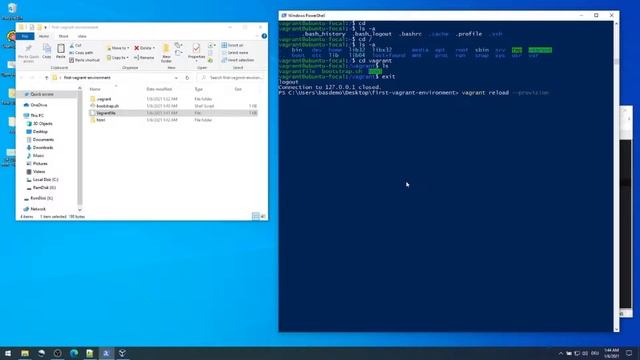
Task: Click Invert selection in the ribbon
Action: (x=238, y=60)
